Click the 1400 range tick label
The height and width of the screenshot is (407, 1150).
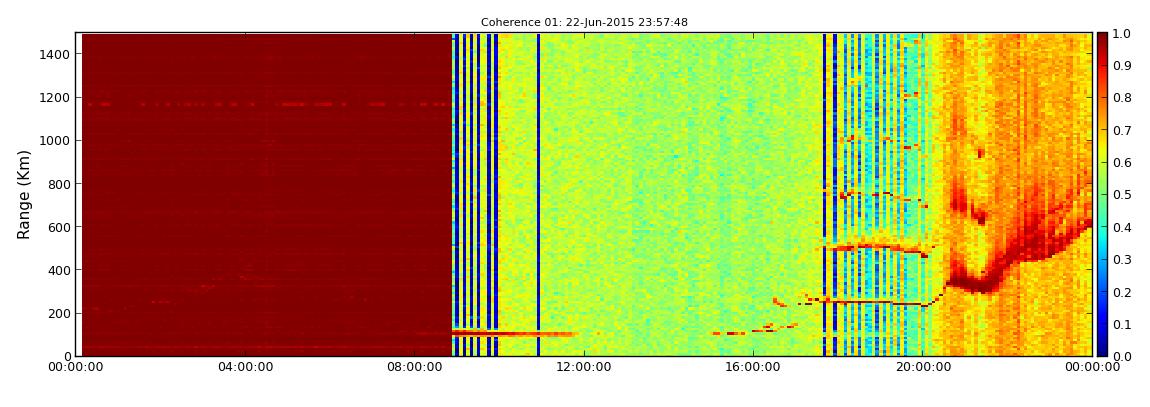click(x=54, y=54)
